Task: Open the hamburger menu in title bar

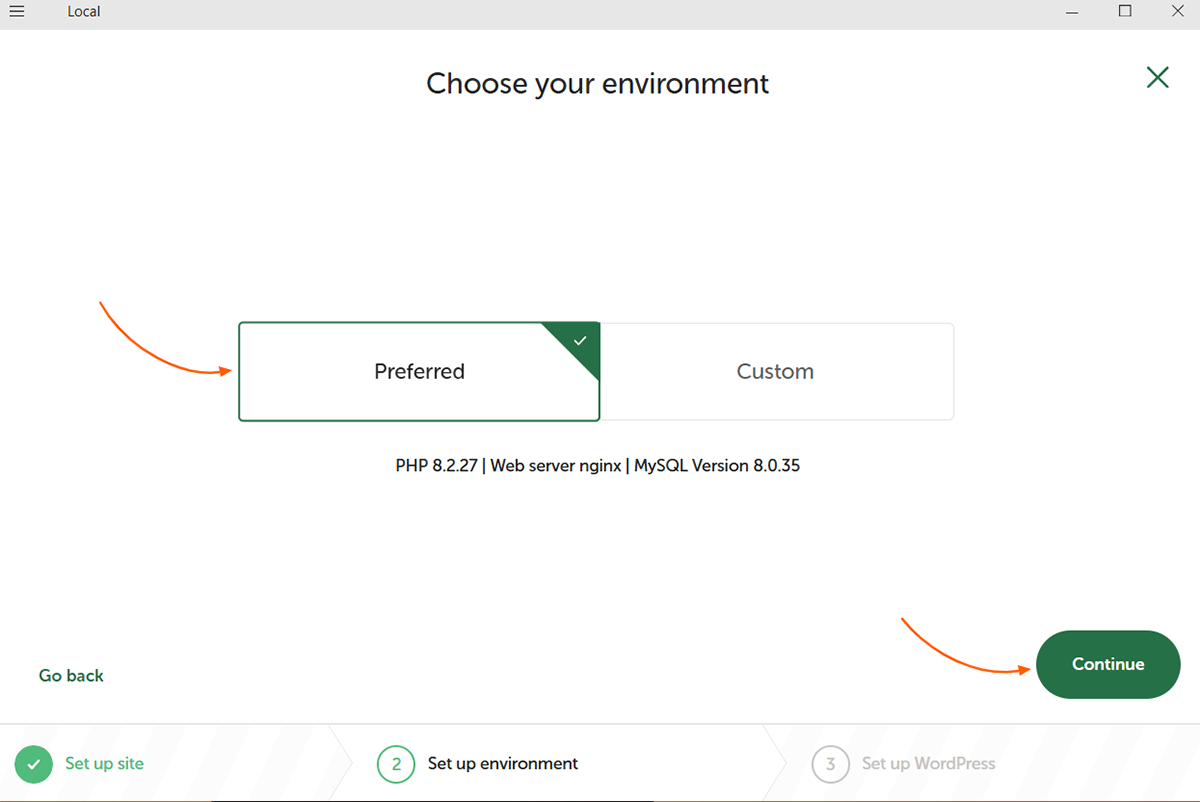Action: pos(16,12)
